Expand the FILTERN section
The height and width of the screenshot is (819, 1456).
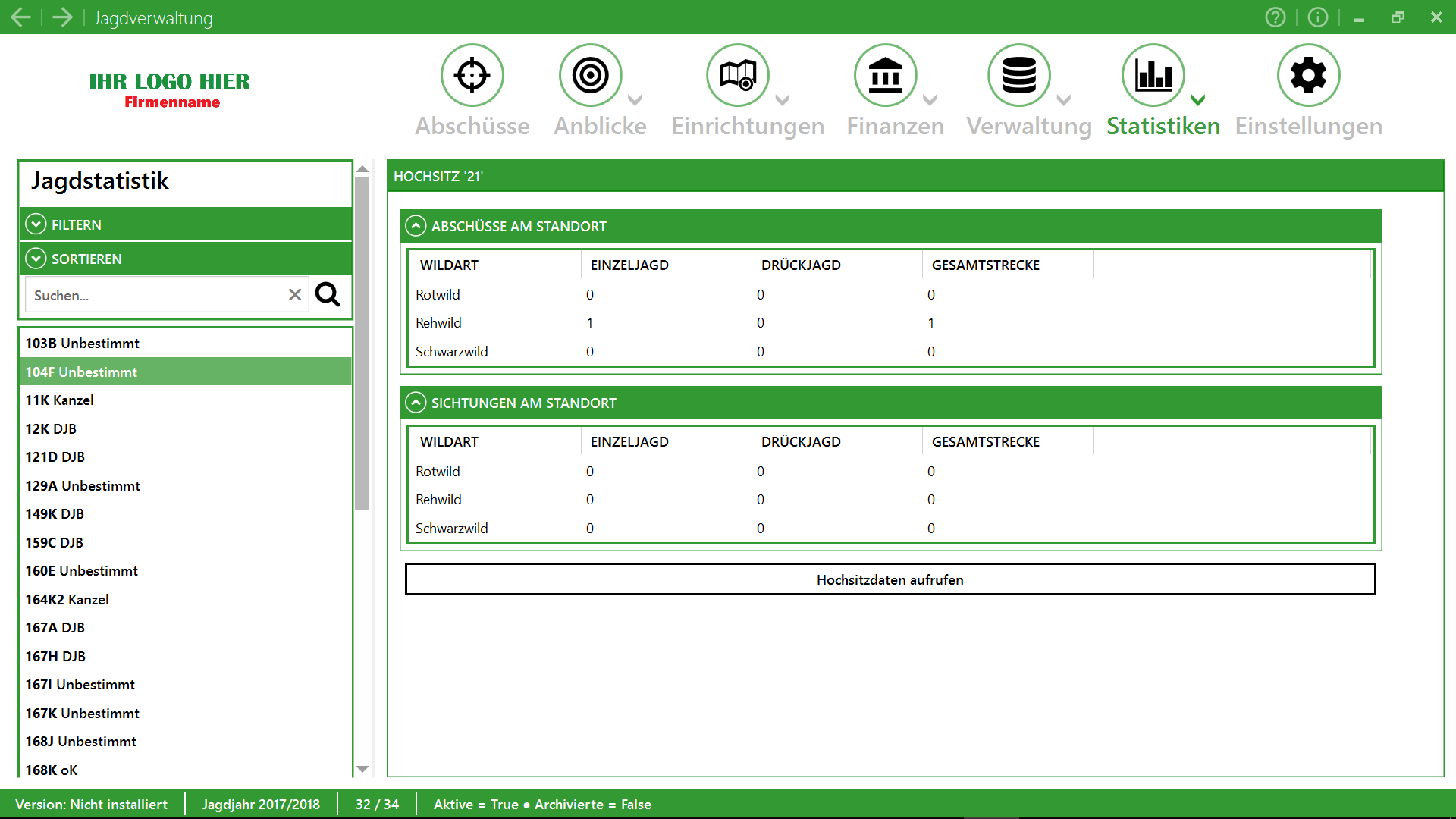36,224
